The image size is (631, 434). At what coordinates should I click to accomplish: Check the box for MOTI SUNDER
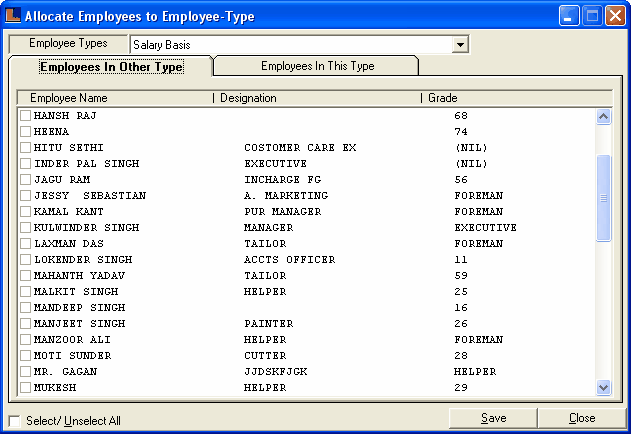tap(25, 355)
